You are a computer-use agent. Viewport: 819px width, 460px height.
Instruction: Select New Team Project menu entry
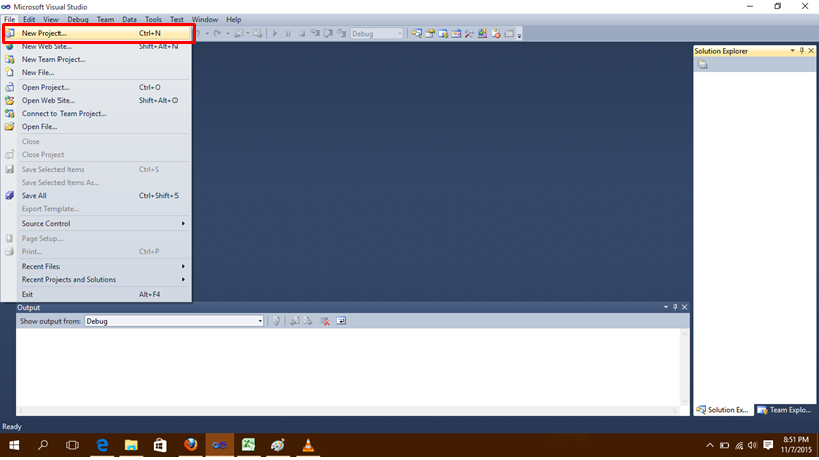97,60
